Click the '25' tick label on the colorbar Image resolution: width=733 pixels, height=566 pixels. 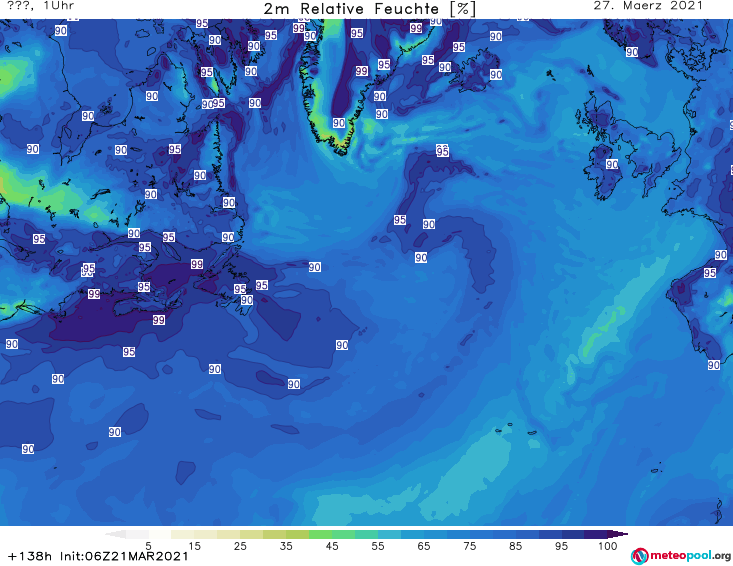[x=240, y=546]
